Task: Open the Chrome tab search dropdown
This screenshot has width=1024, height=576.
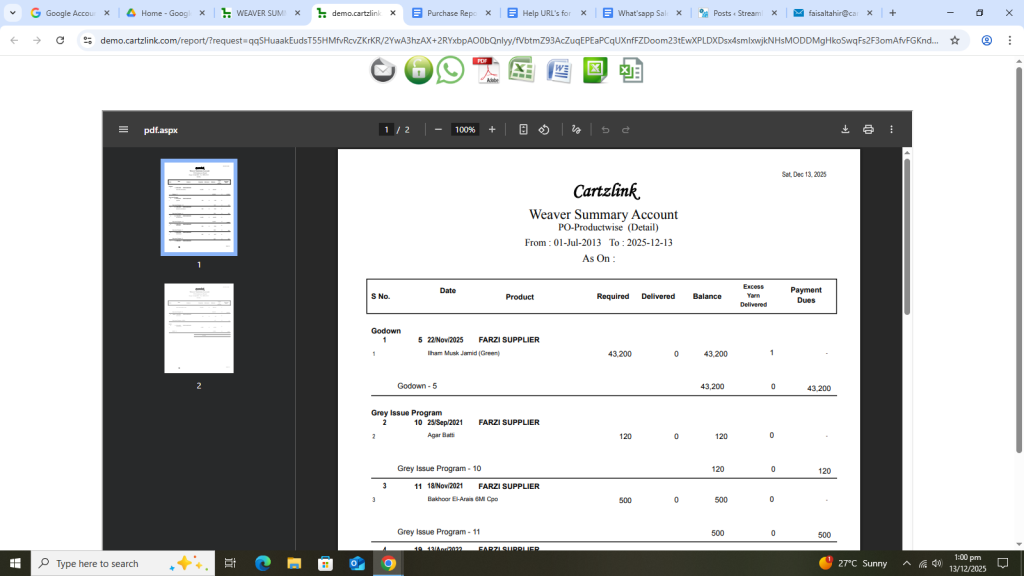Action: coord(13,13)
